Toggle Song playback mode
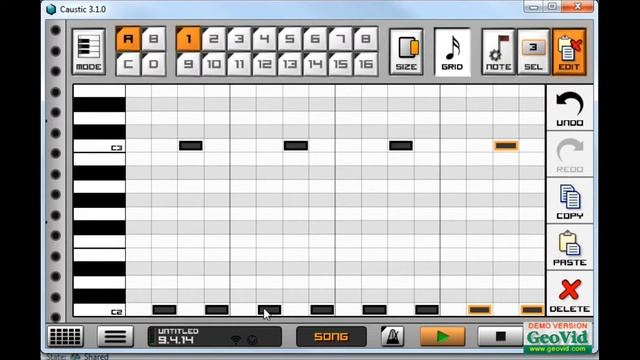This screenshot has width=640, height=360. point(331,336)
